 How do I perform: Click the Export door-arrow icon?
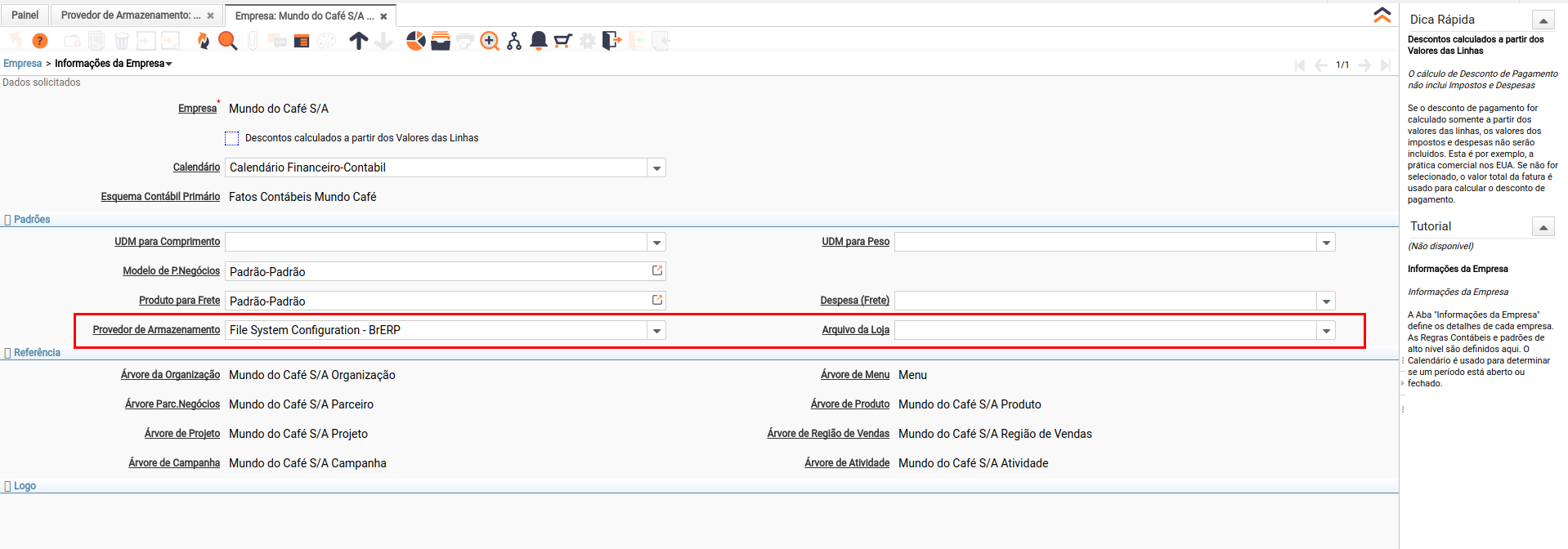612,41
